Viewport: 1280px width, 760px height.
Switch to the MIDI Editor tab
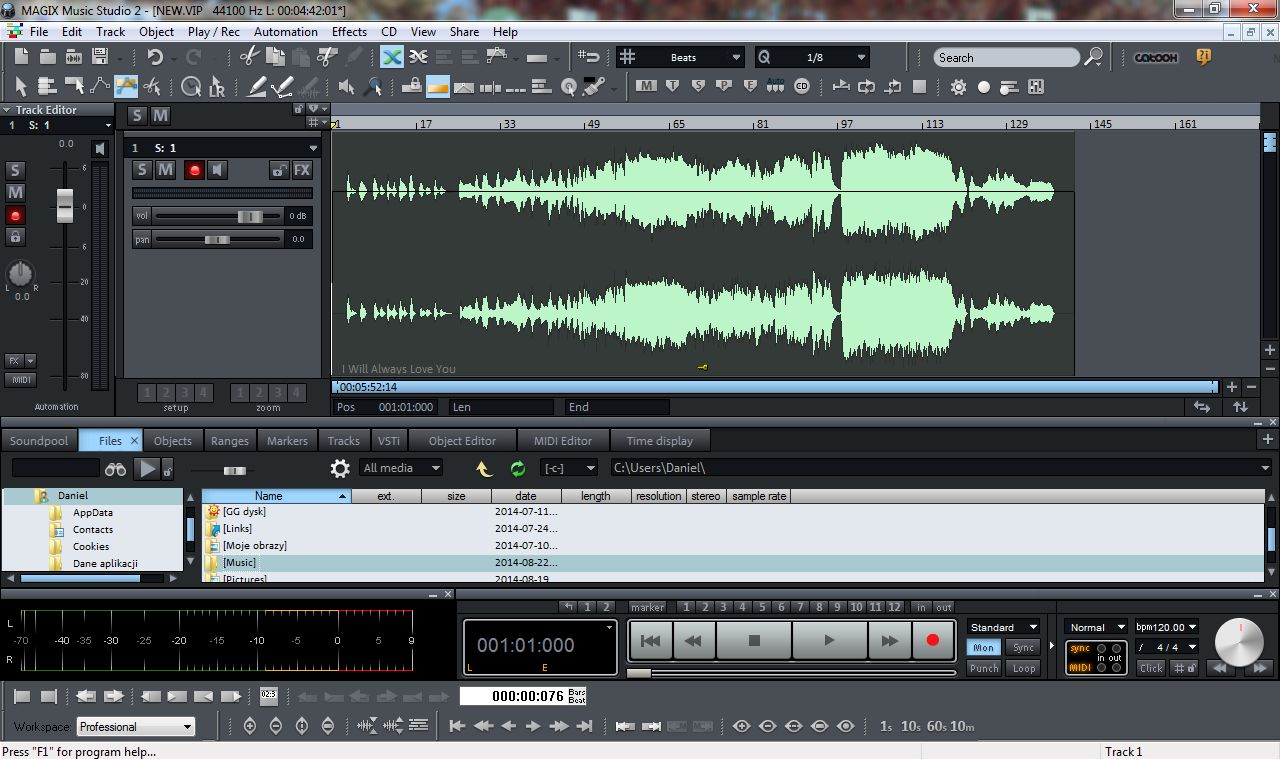pos(563,440)
